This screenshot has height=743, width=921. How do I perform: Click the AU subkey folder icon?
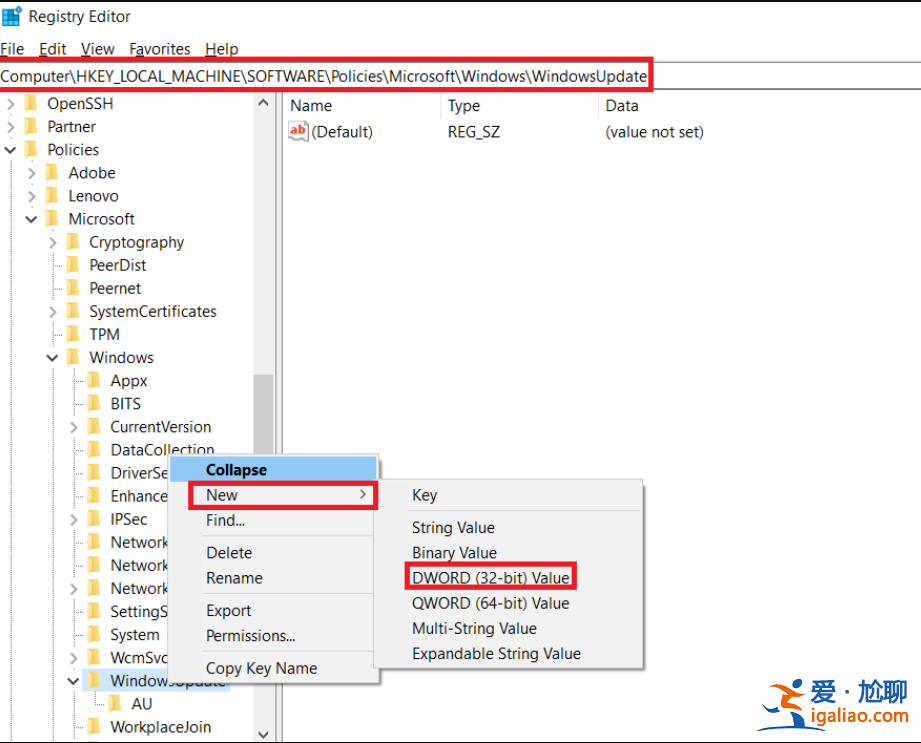tap(119, 703)
